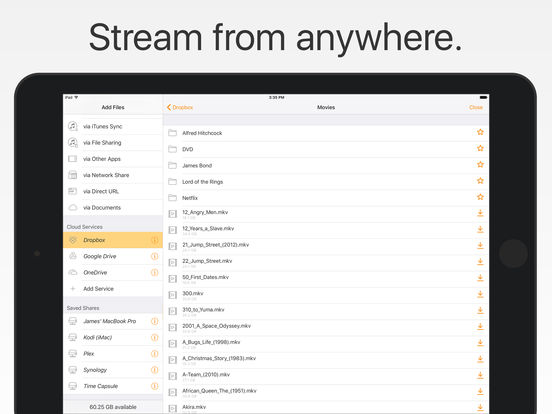Tap download icon for 300.mkv

480,294
